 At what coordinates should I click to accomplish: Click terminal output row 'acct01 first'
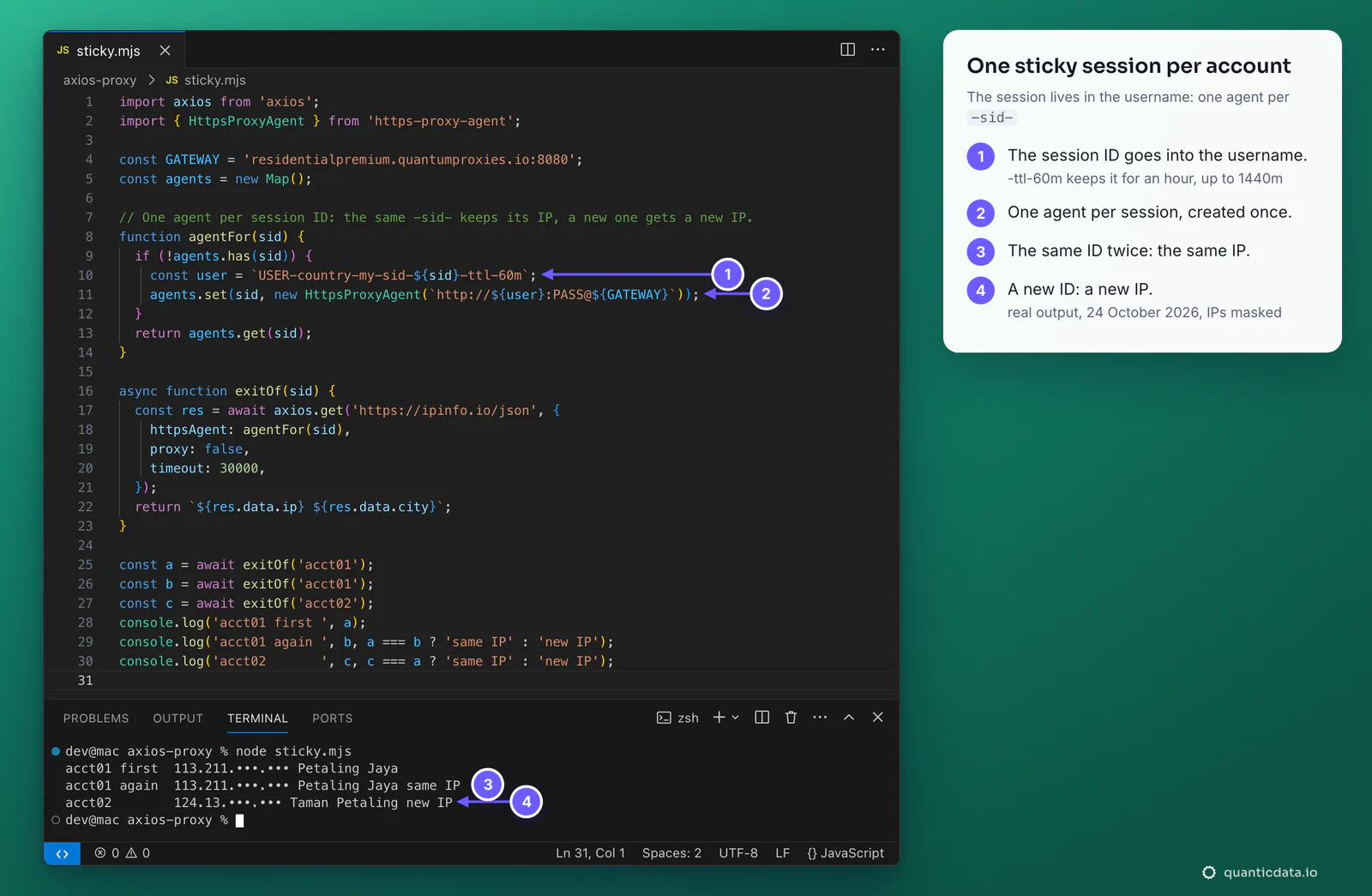tap(232, 768)
